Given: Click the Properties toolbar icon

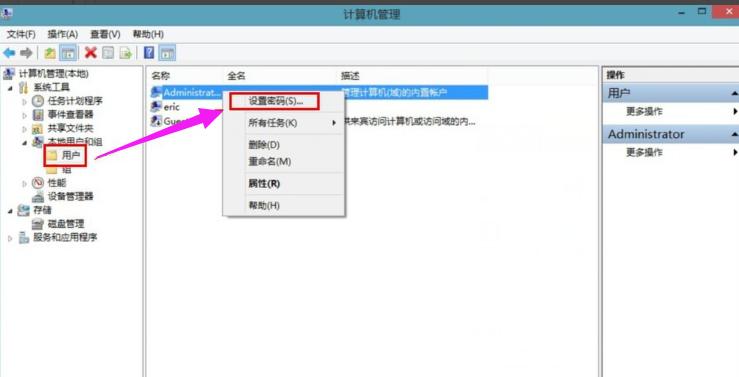Looking at the screenshot, I should click(x=108, y=53).
